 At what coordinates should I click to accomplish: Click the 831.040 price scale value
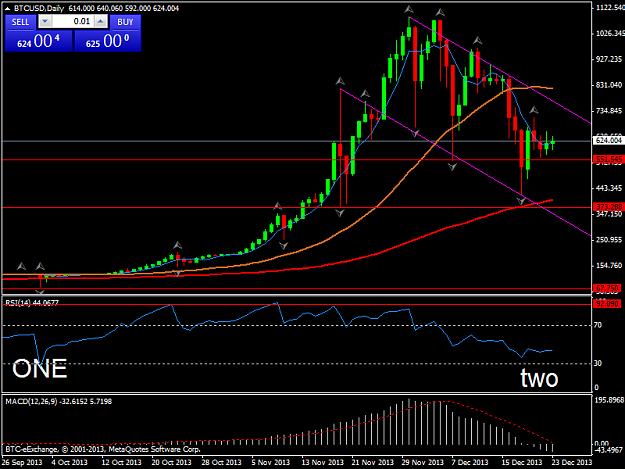(609, 85)
